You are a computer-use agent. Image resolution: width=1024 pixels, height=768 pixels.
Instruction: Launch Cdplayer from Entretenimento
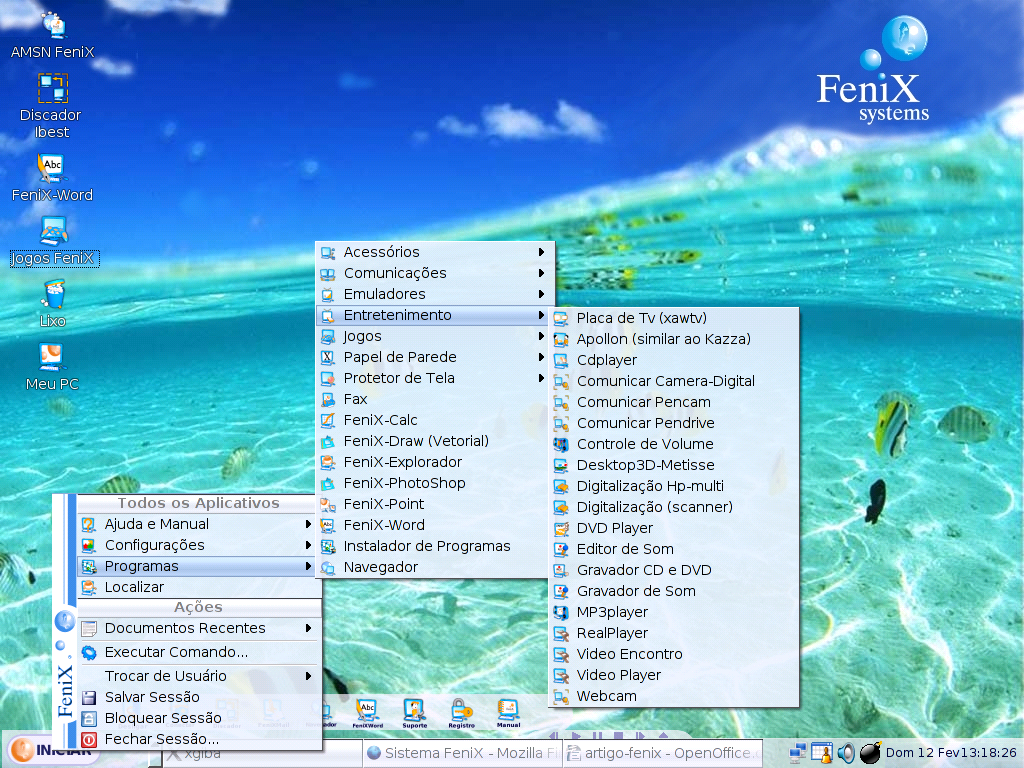click(x=673, y=360)
